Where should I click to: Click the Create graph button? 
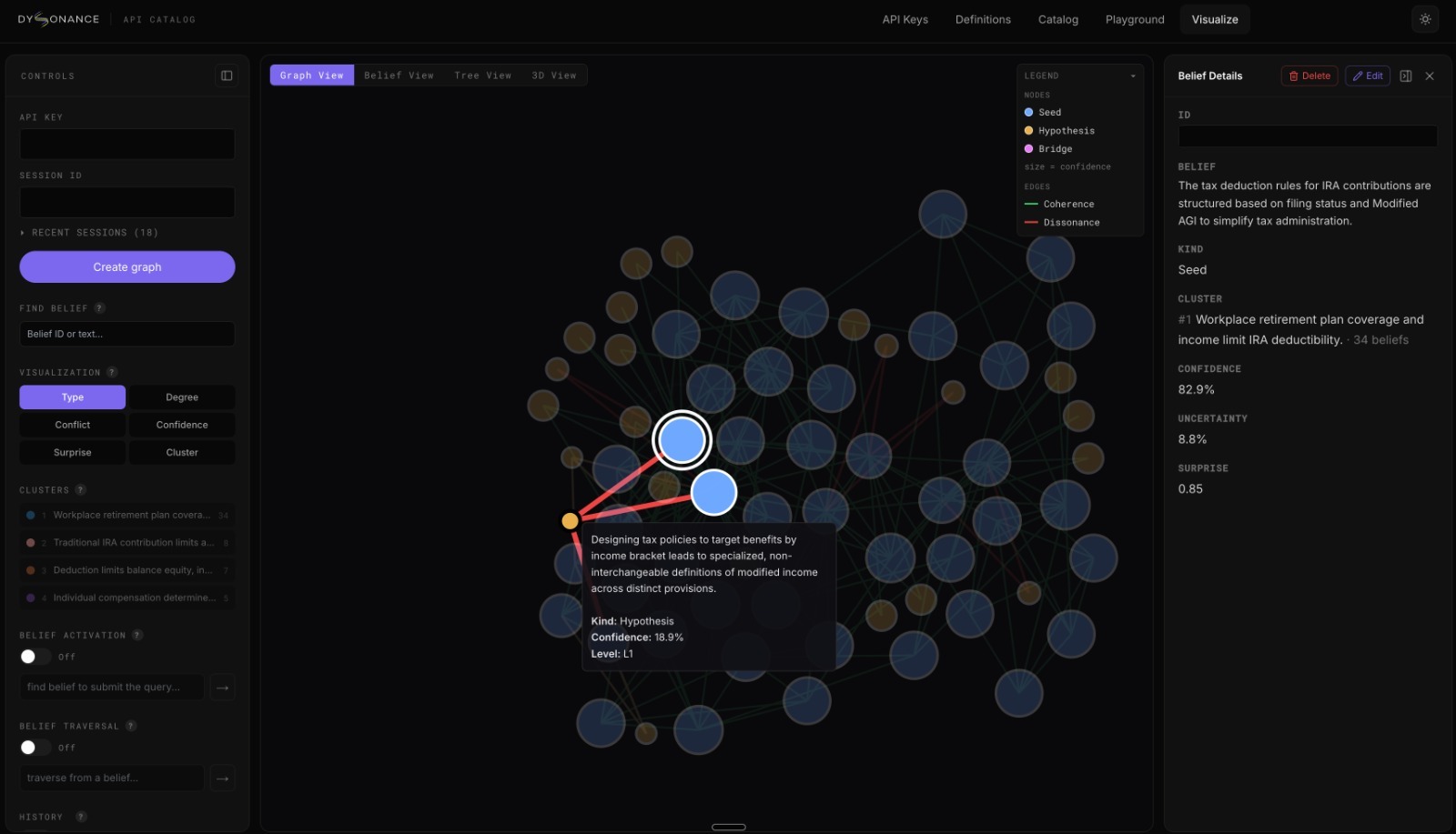coord(127,267)
